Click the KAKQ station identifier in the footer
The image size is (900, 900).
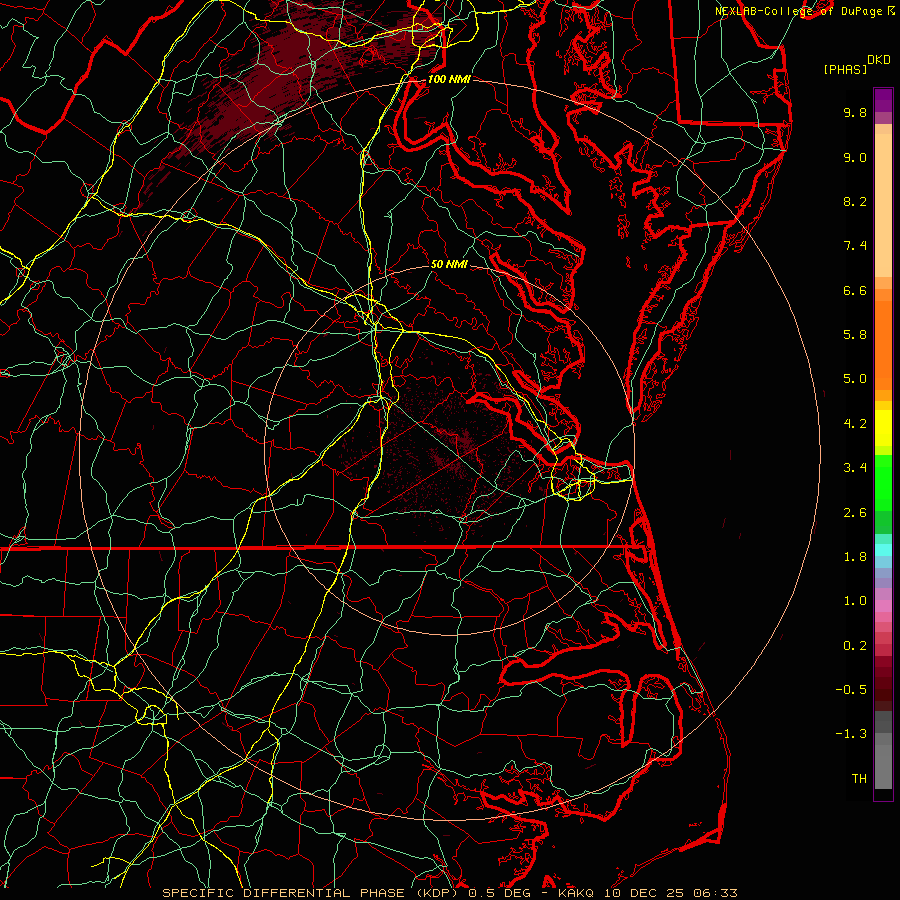[576, 893]
